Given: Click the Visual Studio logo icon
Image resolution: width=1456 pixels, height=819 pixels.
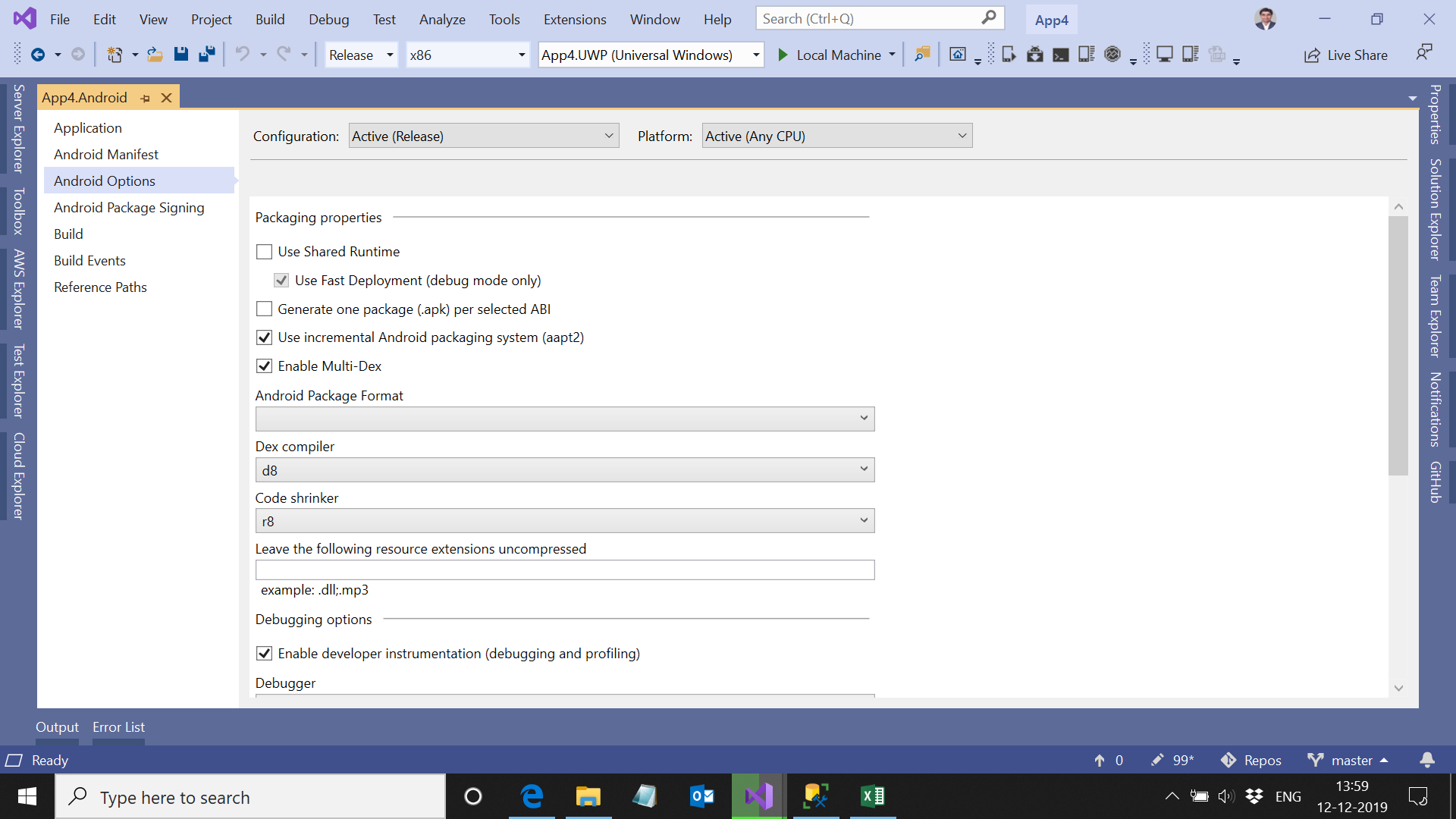Looking at the screenshot, I should [25, 18].
